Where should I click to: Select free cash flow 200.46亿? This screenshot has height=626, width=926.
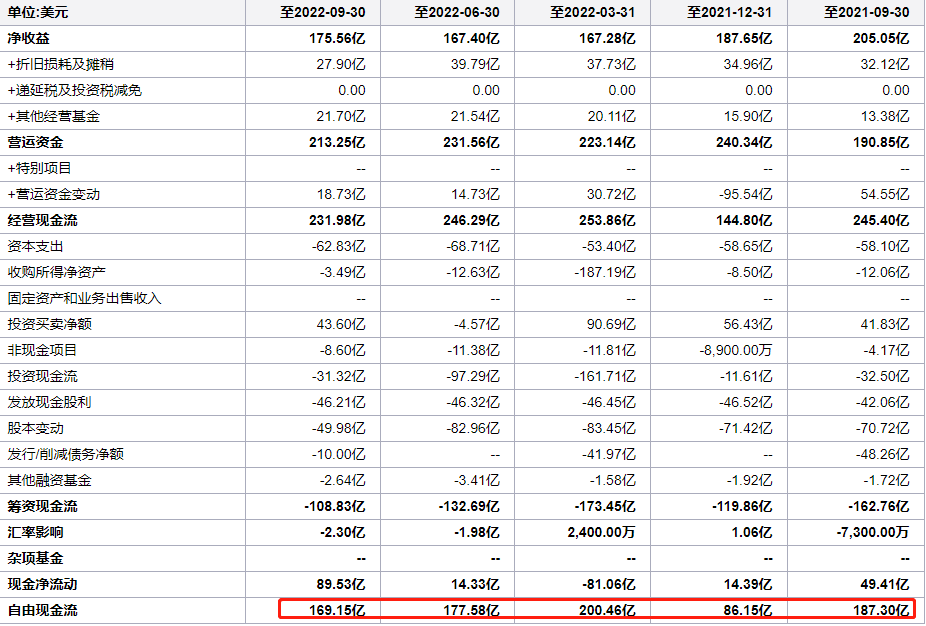pyautogui.click(x=608, y=610)
